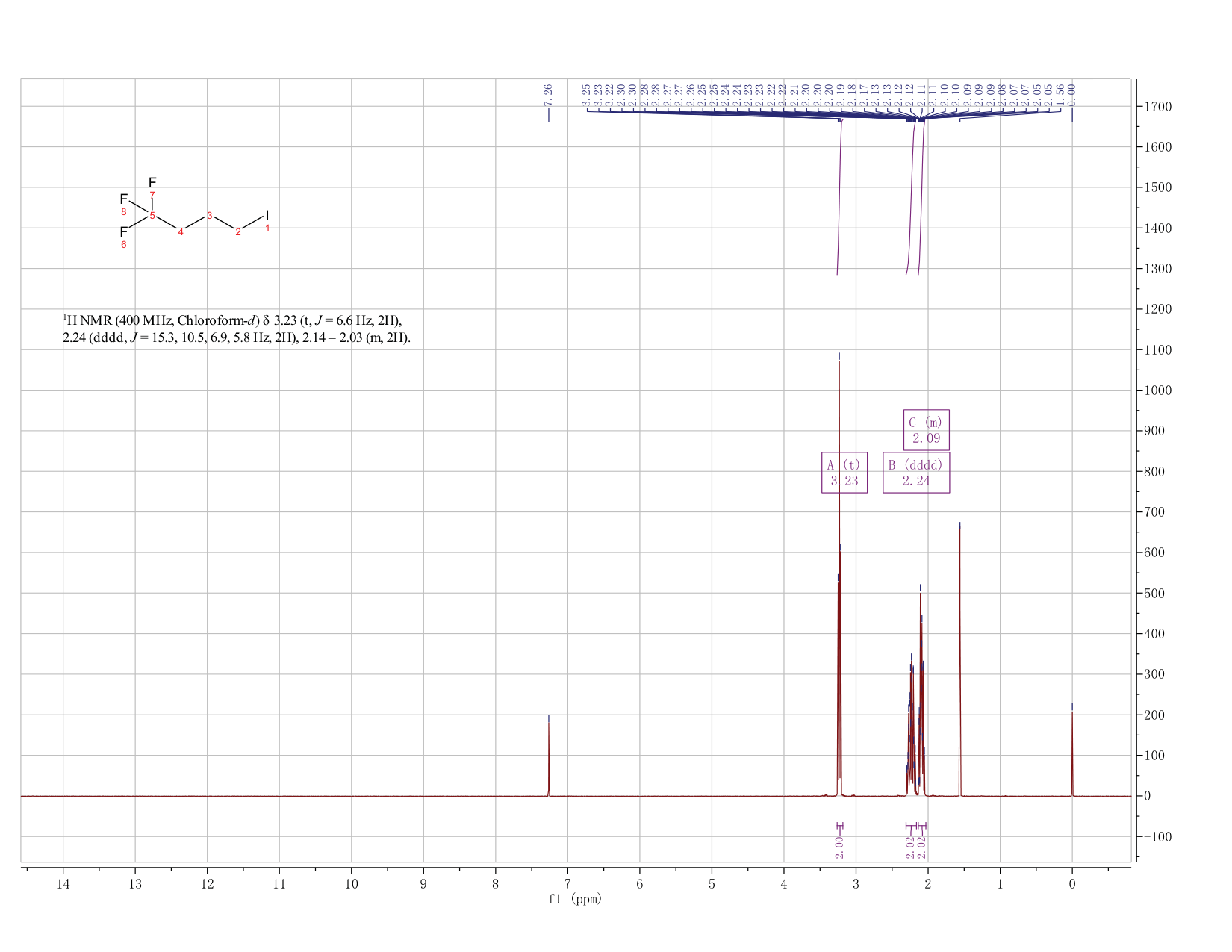Image resolution: width=1232 pixels, height=952 pixels.
Task: Click the x-axis tick label 10
Action: coord(351,884)
